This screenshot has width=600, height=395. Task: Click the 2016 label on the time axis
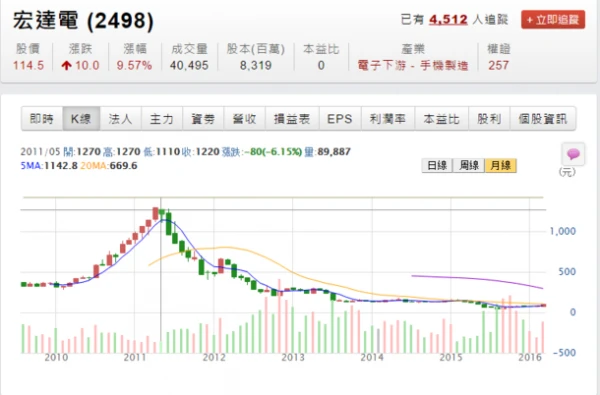pyautogui.click(x=530, y=357)
